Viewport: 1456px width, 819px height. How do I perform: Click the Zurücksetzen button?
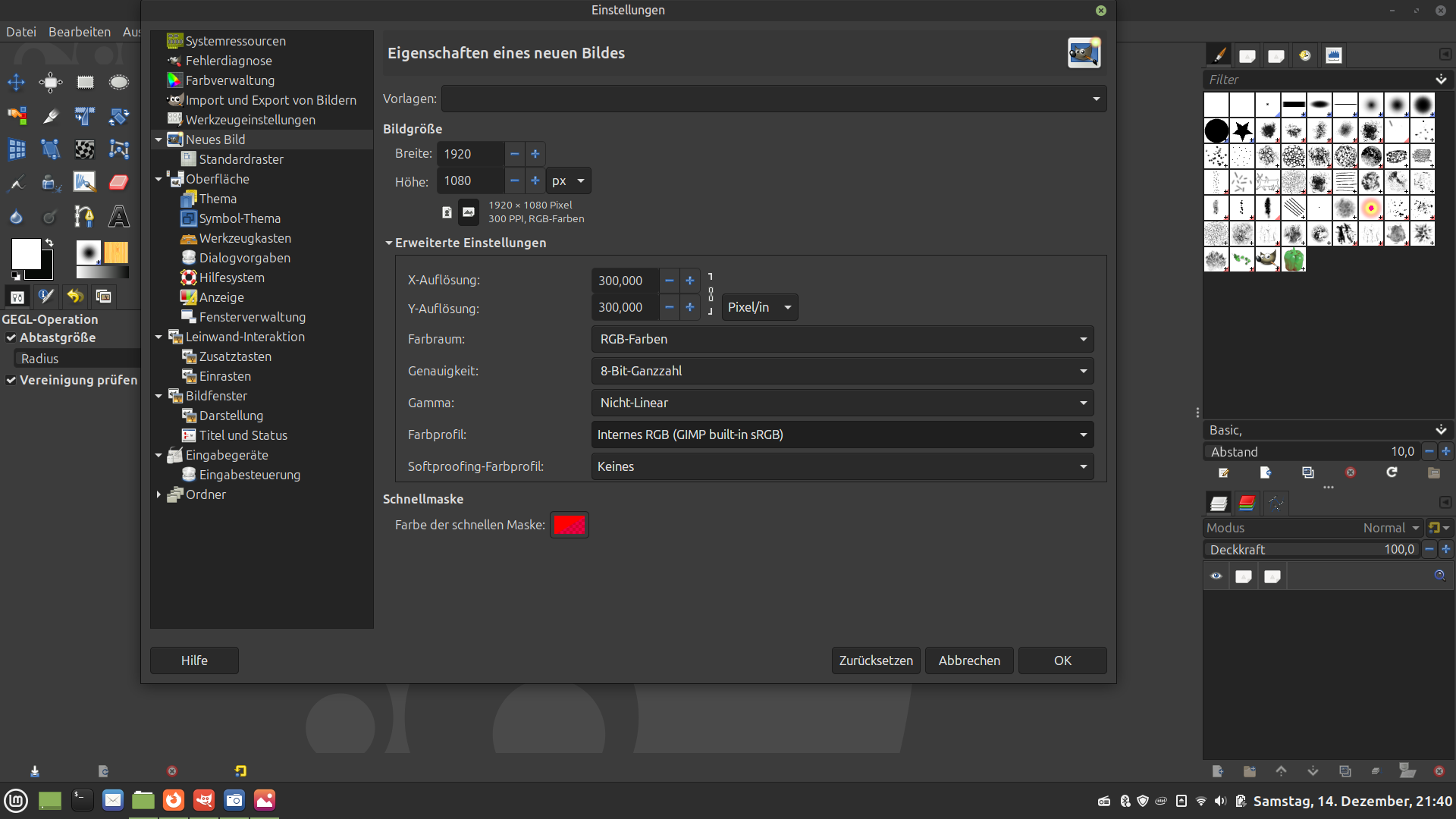[876, 661]
